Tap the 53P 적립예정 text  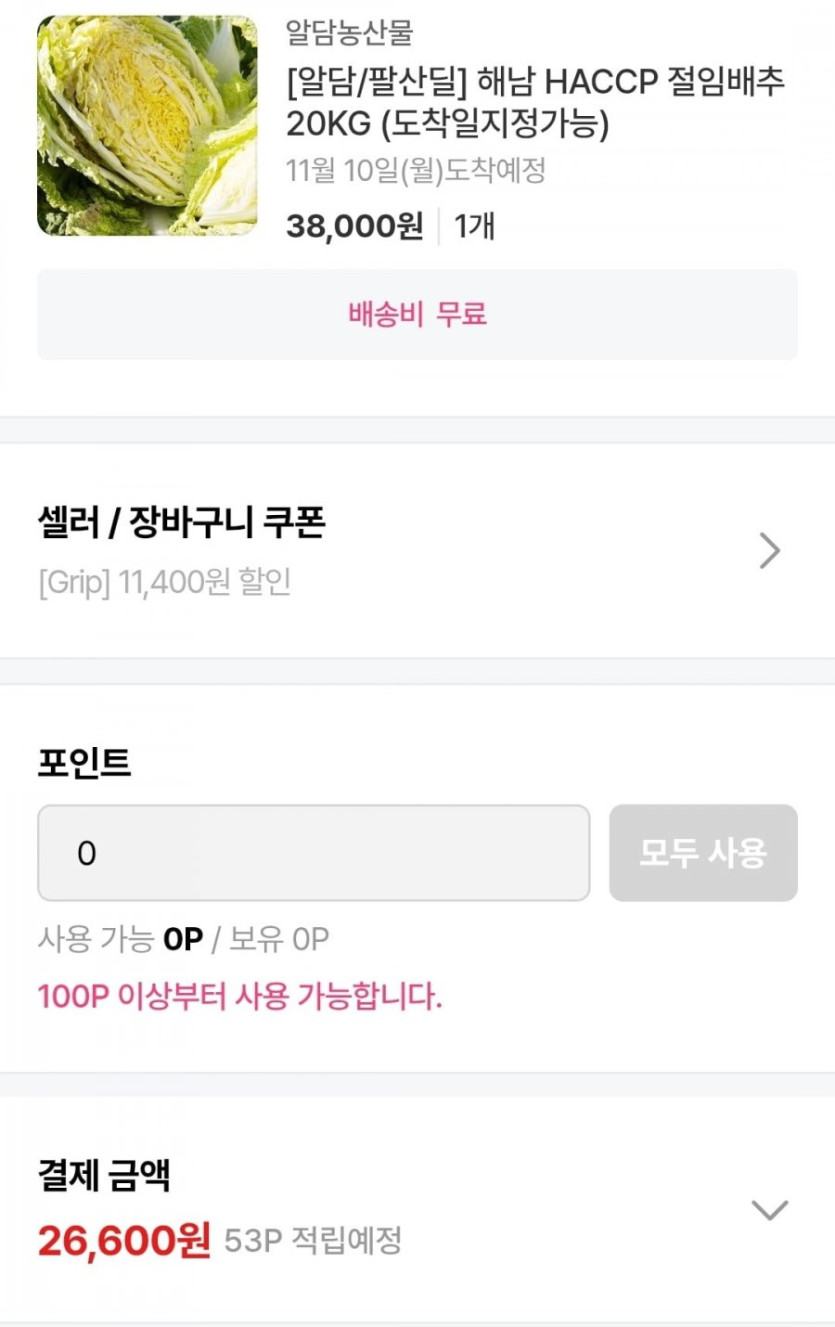point(312,1241)
